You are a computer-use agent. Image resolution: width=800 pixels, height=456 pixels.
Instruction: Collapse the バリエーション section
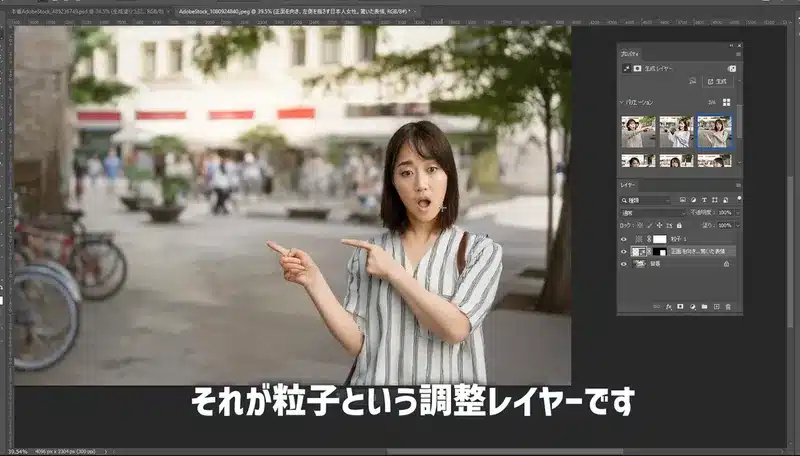coord(621,102)
